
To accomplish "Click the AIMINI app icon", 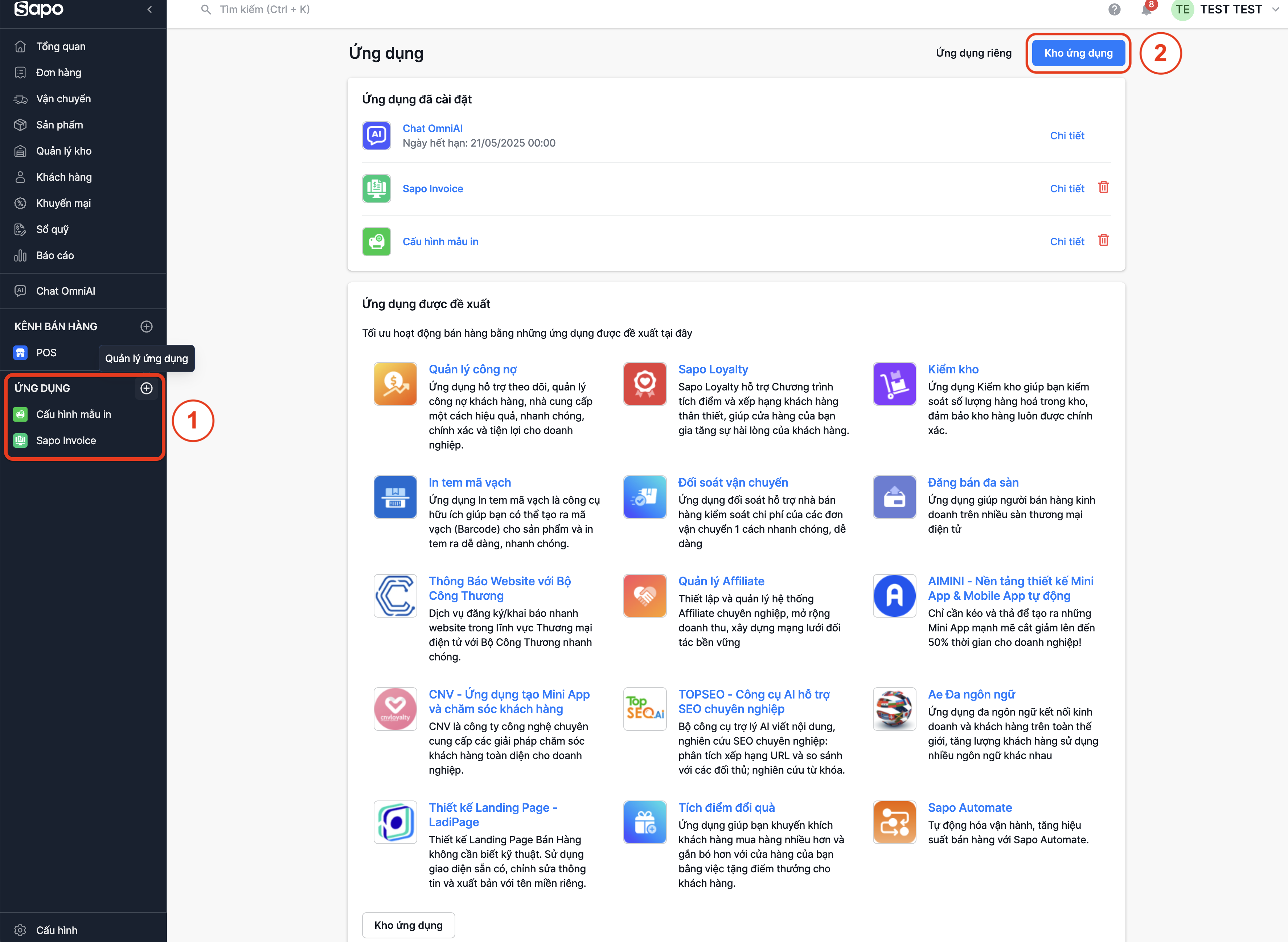I will click(895, 596).
